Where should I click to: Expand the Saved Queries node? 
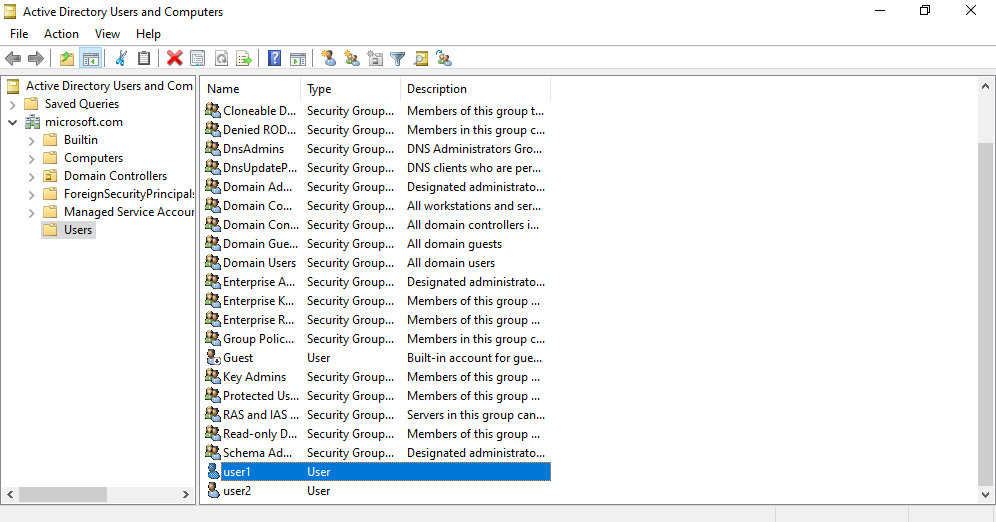(13, 104)
